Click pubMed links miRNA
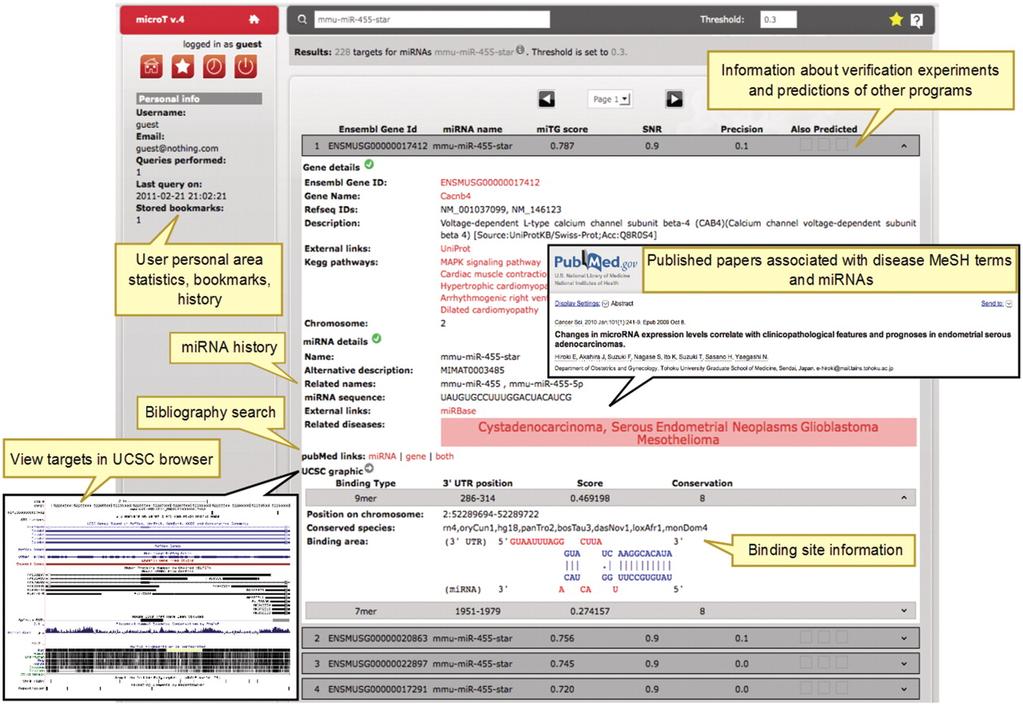 pyautogui.click(x=382, y=457)
